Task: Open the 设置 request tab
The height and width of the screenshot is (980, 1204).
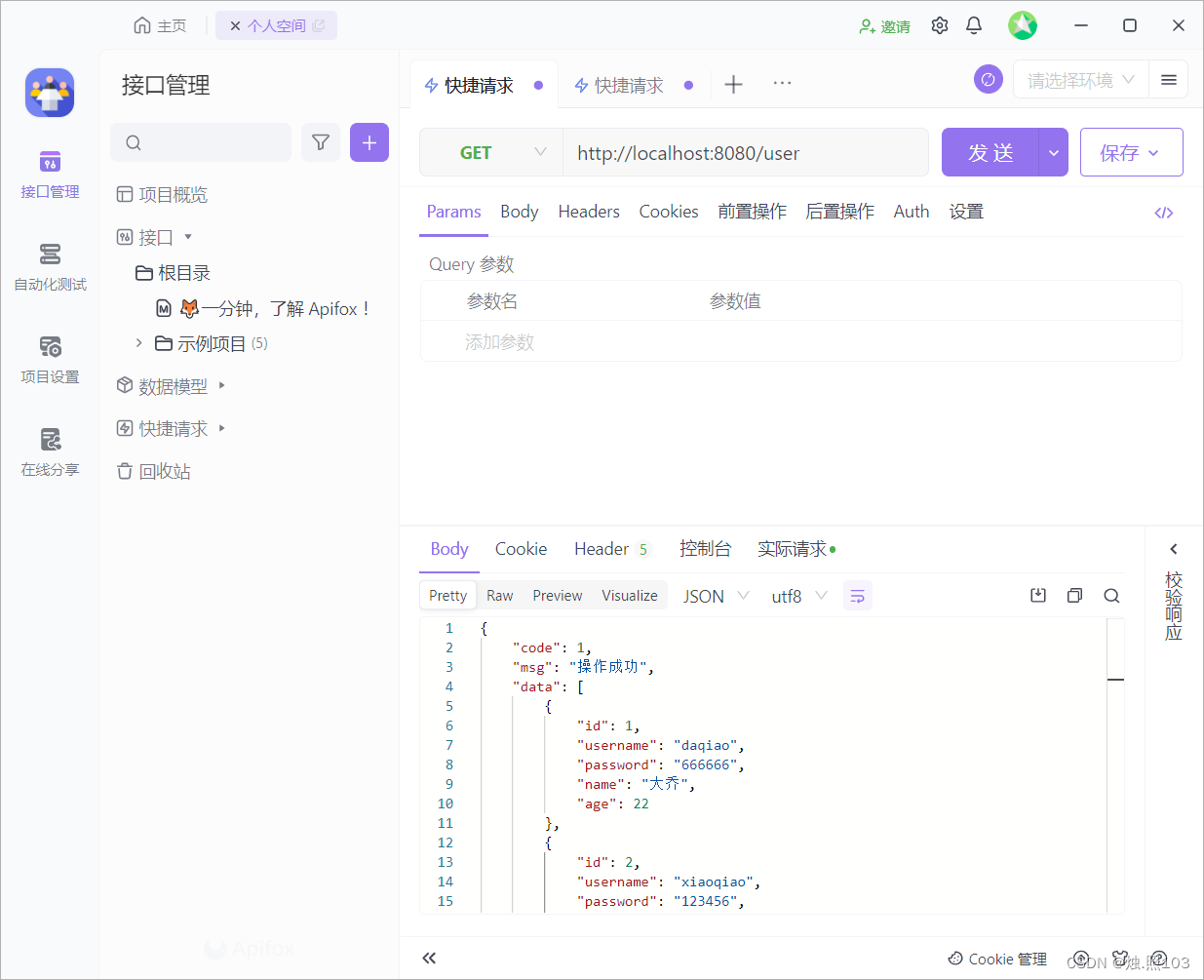Action: tap(966, 212)
